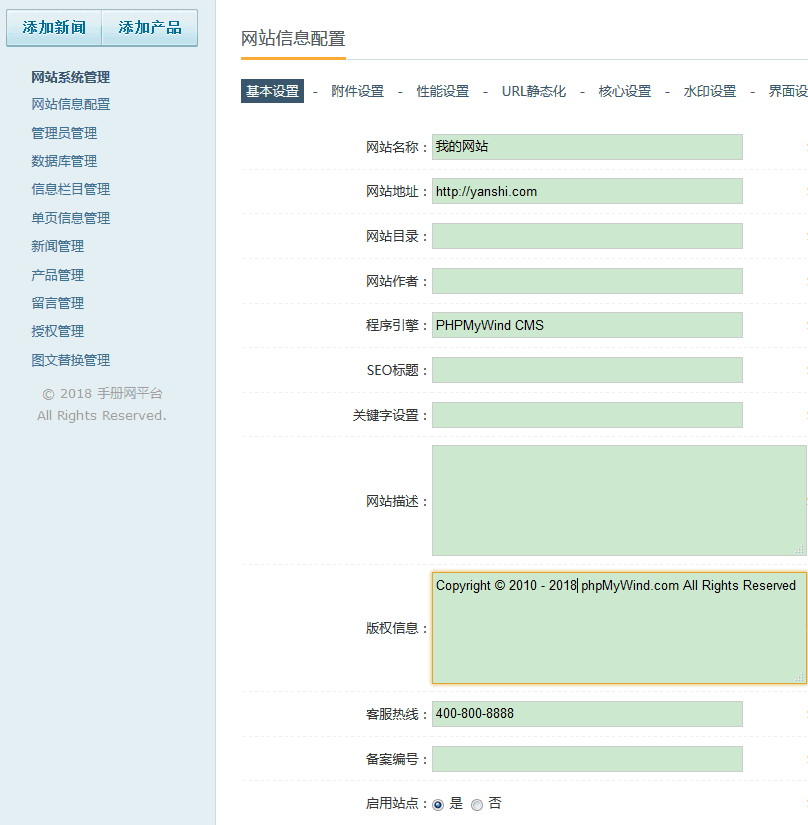The height and width of the screenshot is (825, 808).
Task: Switch to the 核心设置 tab
Action: [x=624, y=91]
